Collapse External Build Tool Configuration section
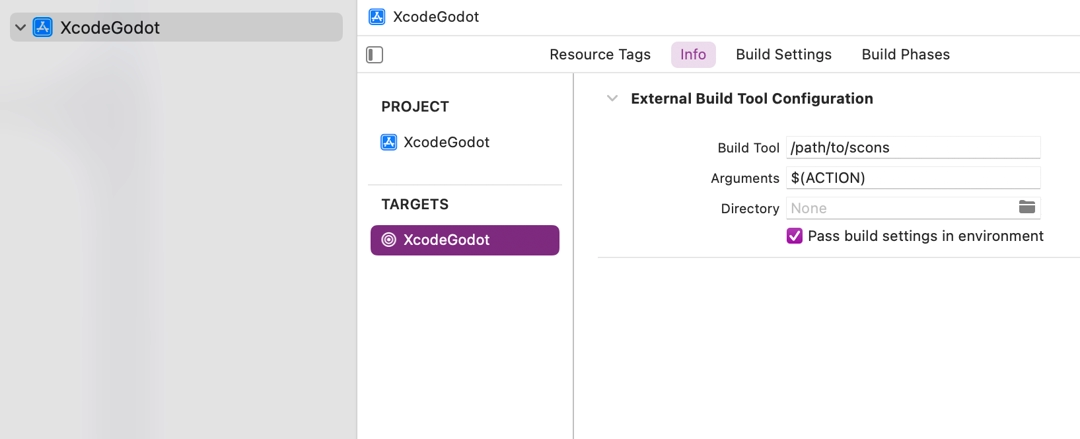 coord(612,98)
